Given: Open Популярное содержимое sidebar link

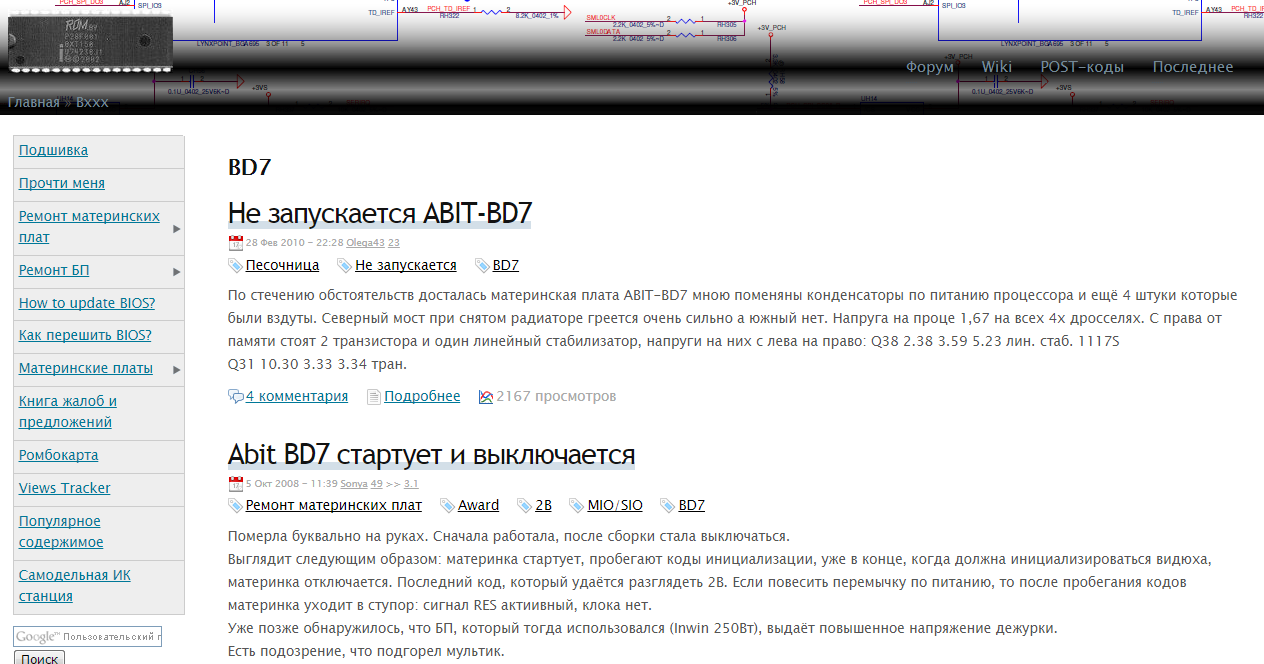Looking at the screenshot, I should 61,531.
